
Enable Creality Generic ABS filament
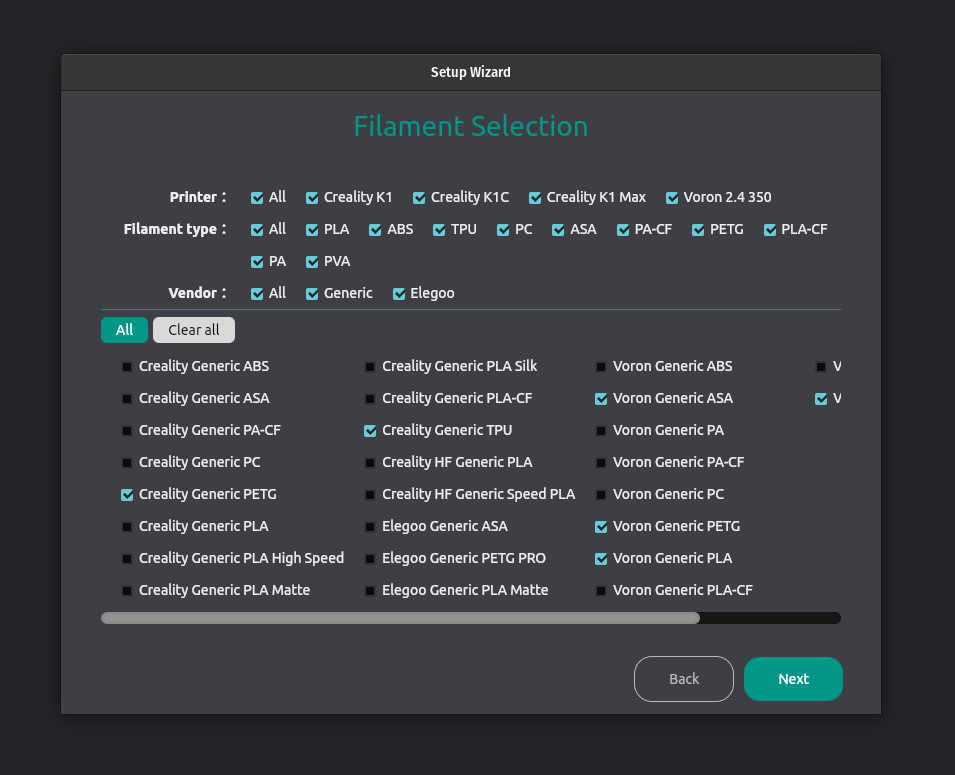coord(127,367)
